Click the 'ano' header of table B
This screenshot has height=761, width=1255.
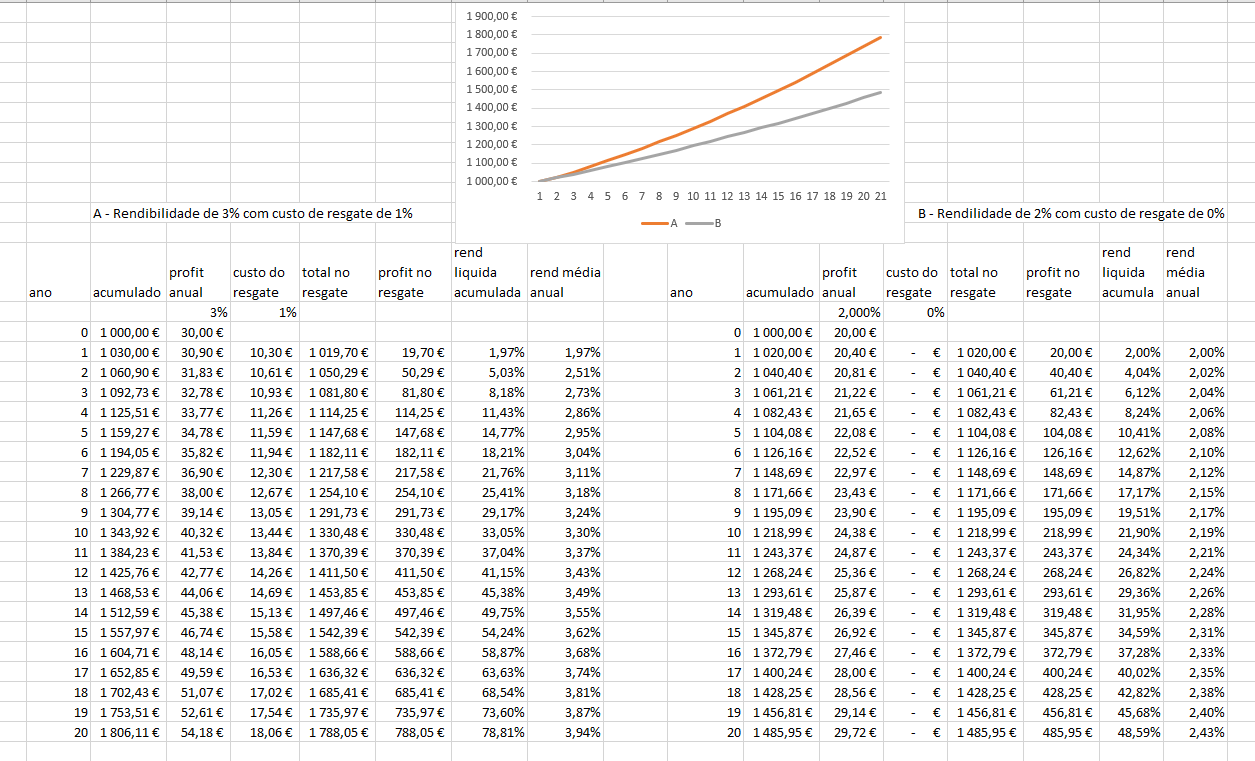point(681,293)
